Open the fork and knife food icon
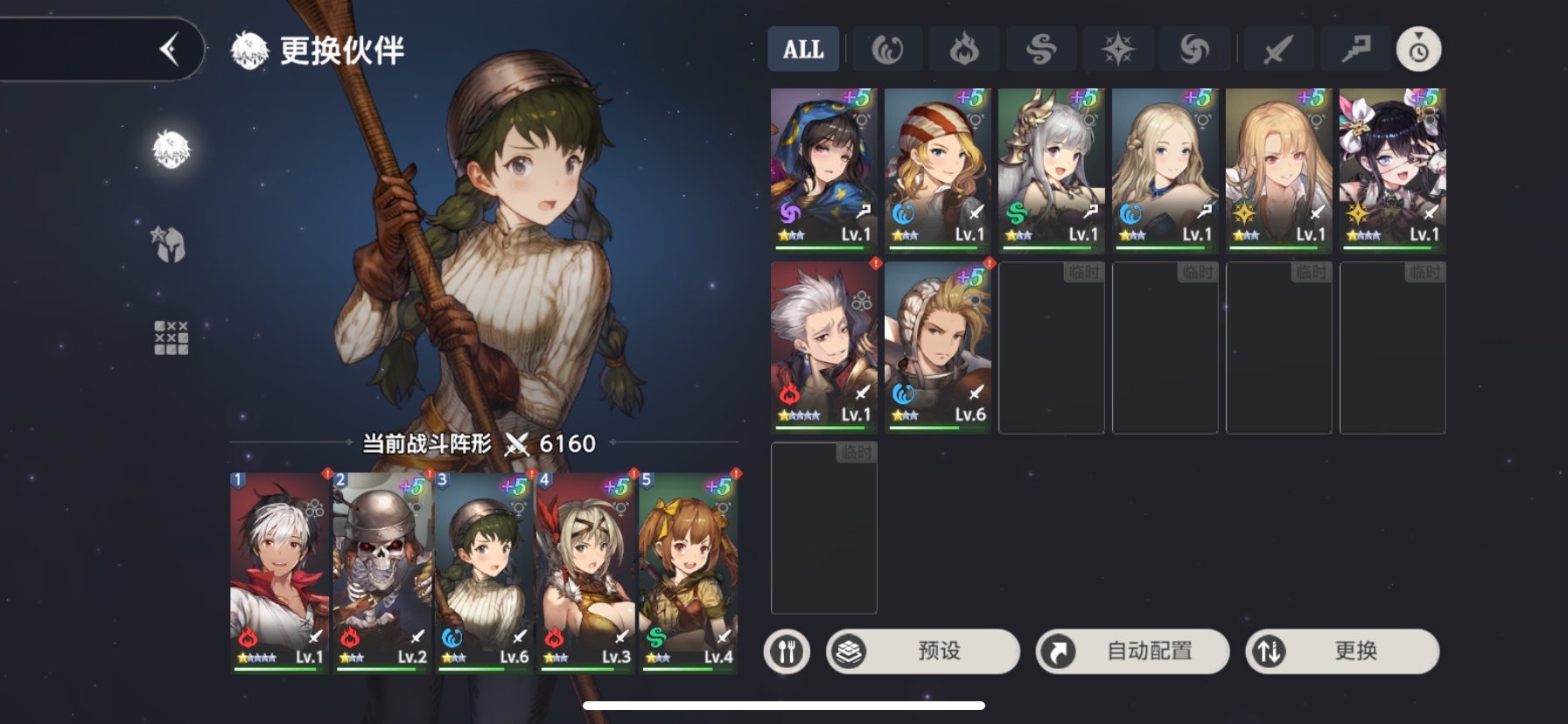Viewport: 1568px width, 724px height. click(787, 651)
